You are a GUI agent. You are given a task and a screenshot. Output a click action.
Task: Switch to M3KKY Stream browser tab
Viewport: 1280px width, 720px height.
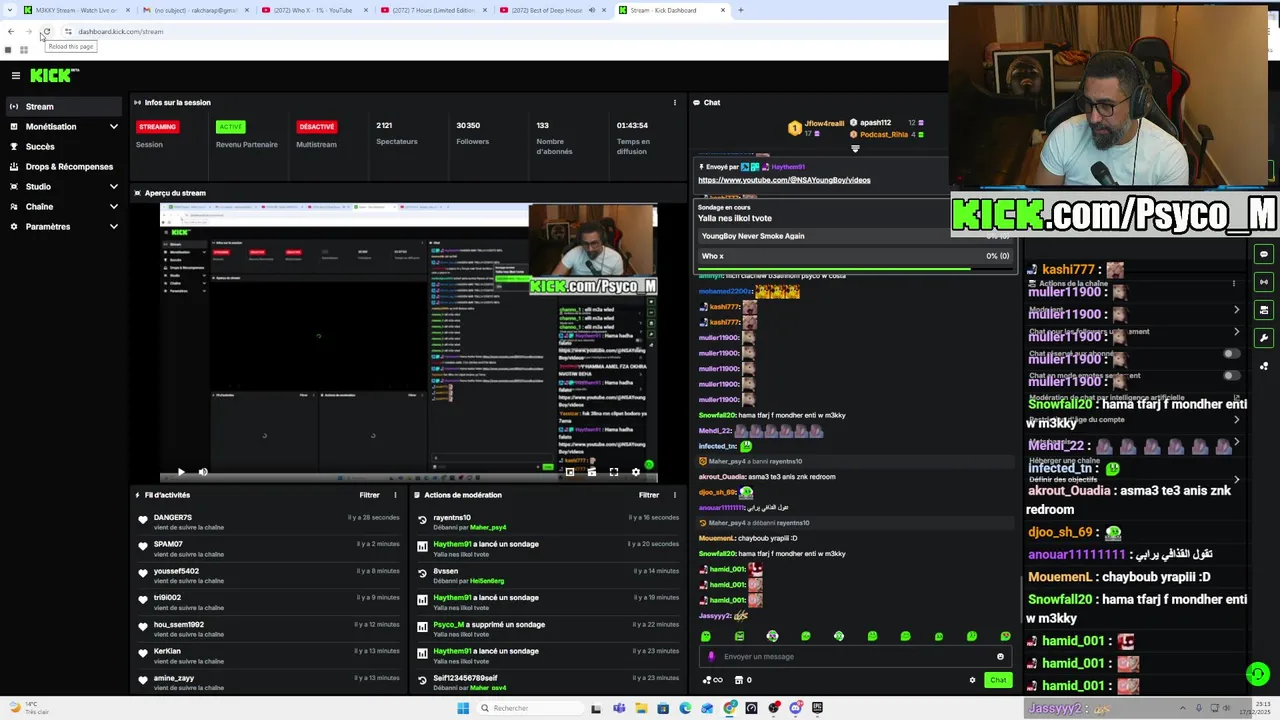[76, 10]
